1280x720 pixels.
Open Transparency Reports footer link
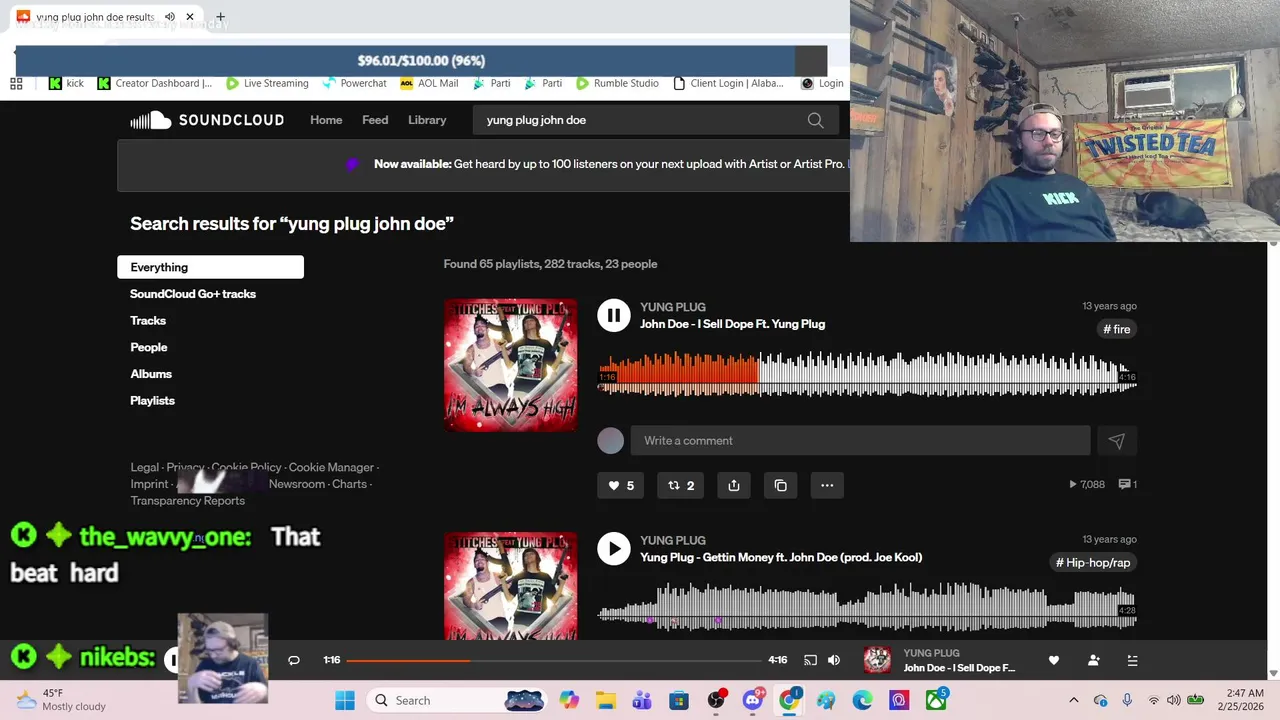coord(187,501)
